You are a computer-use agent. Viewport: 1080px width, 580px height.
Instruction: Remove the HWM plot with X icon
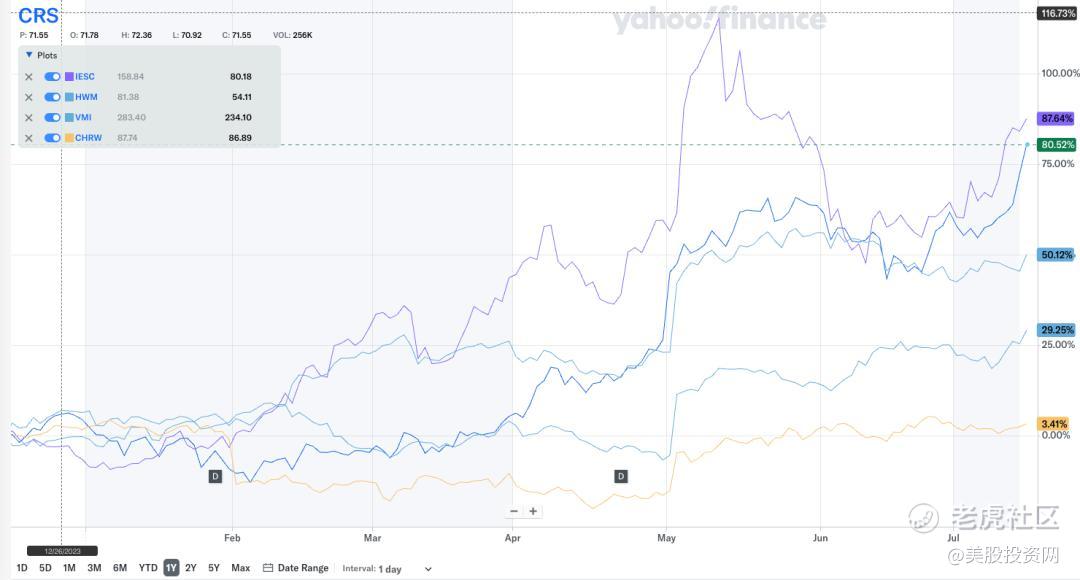click(x=28, y=97)
